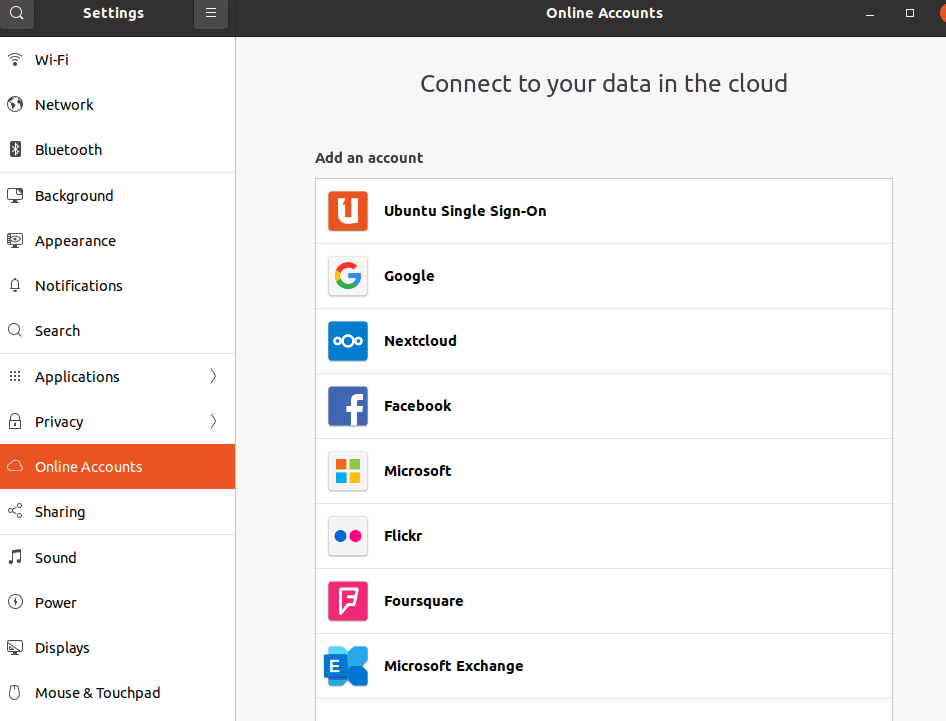Screen dimensions: 946x721
Task: Click the Bluetooth symbol icon
Action: 15,149
